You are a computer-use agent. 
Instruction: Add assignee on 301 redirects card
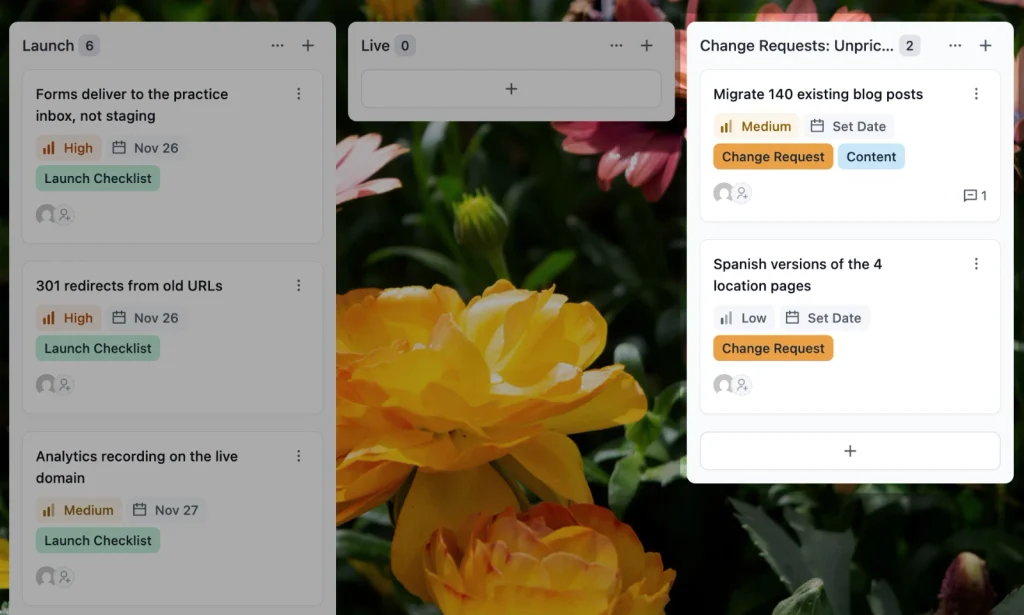pyautogui.click(x=65, y=385)
